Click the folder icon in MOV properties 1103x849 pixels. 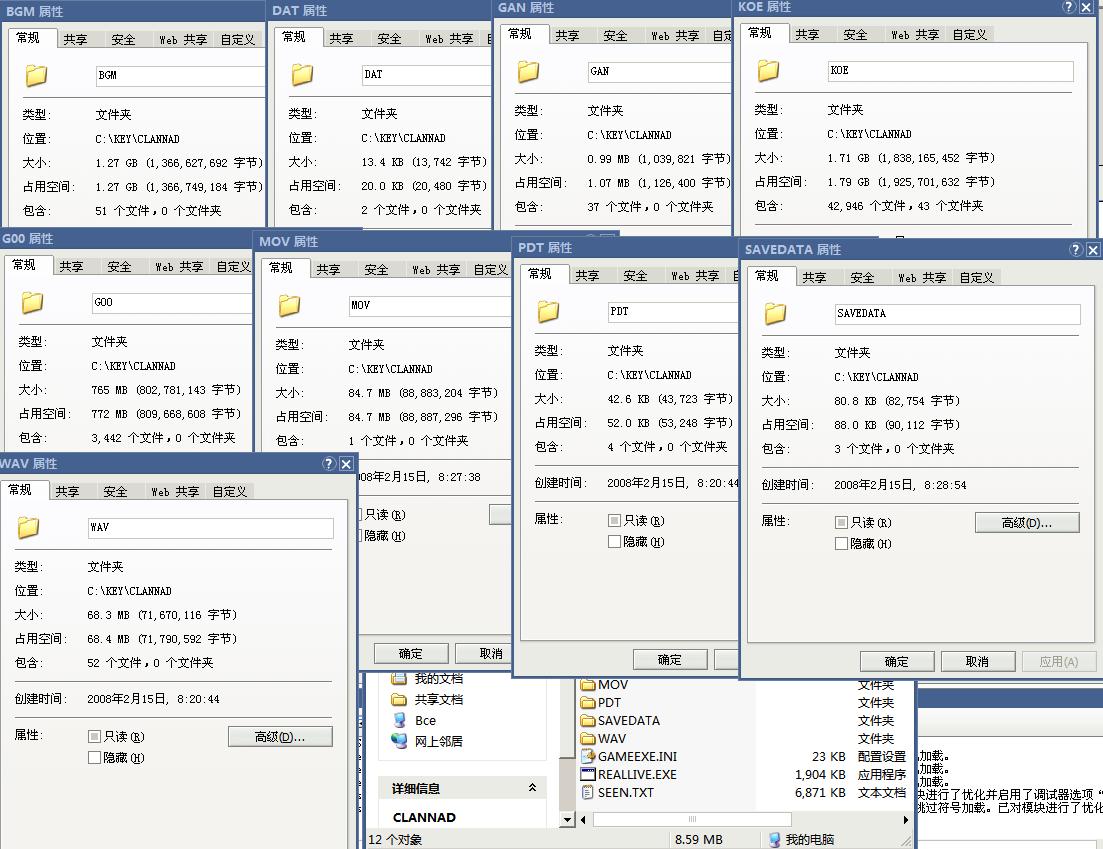(289, 305)
